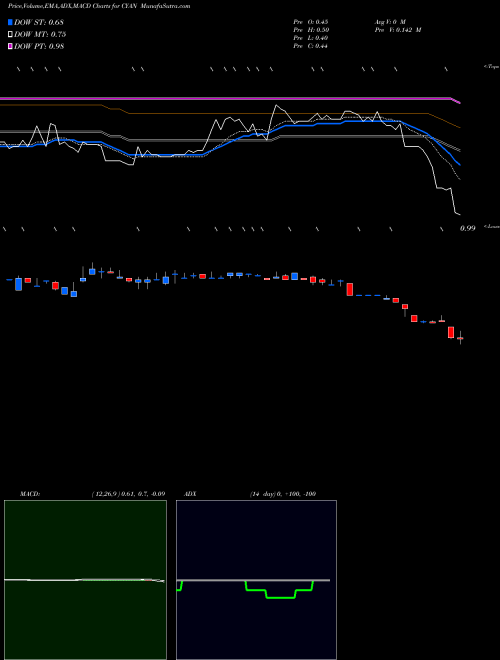Select the 'DOW PT: 0.98' legend label

pos(39,46)
